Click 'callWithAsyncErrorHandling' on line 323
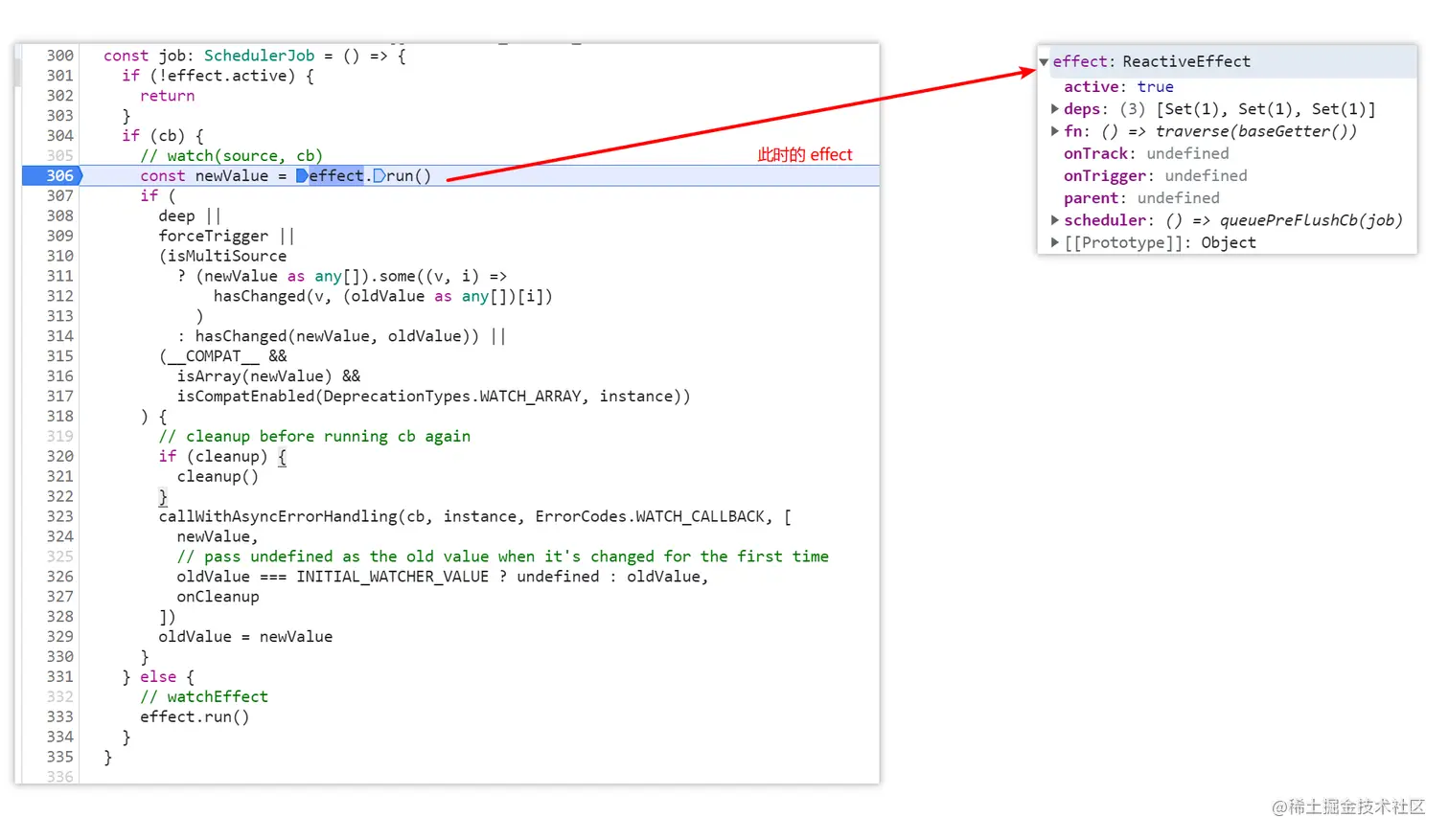This screenshot has width=1449, height=840. point(278,516)
